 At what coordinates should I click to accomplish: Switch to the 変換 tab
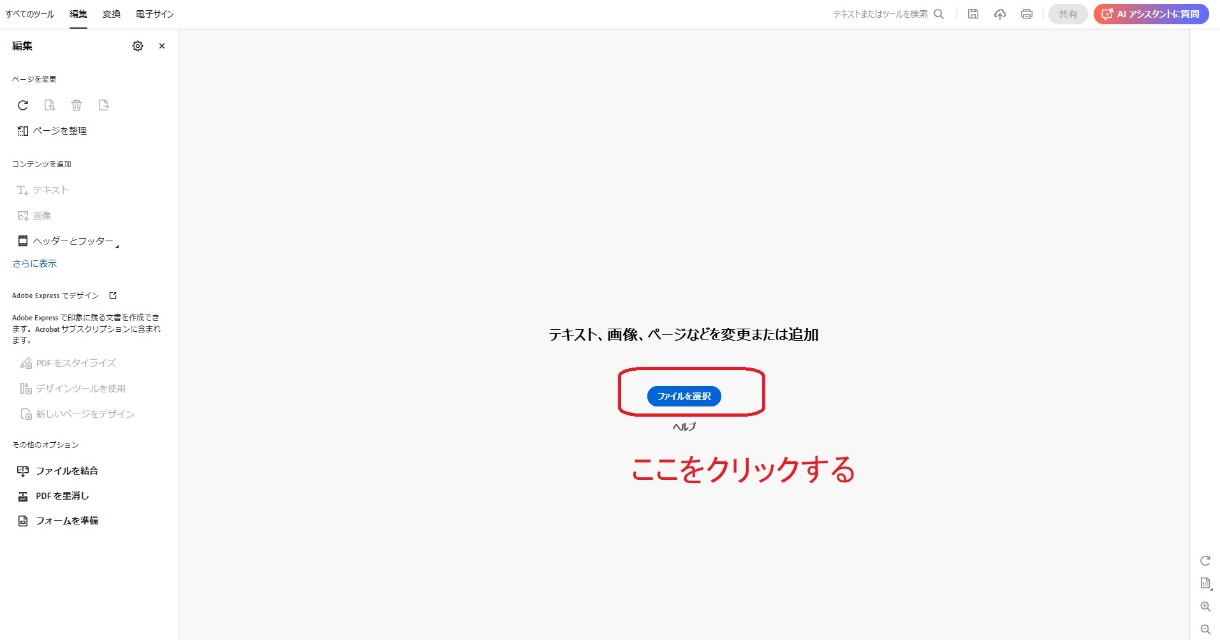(110, 14)
